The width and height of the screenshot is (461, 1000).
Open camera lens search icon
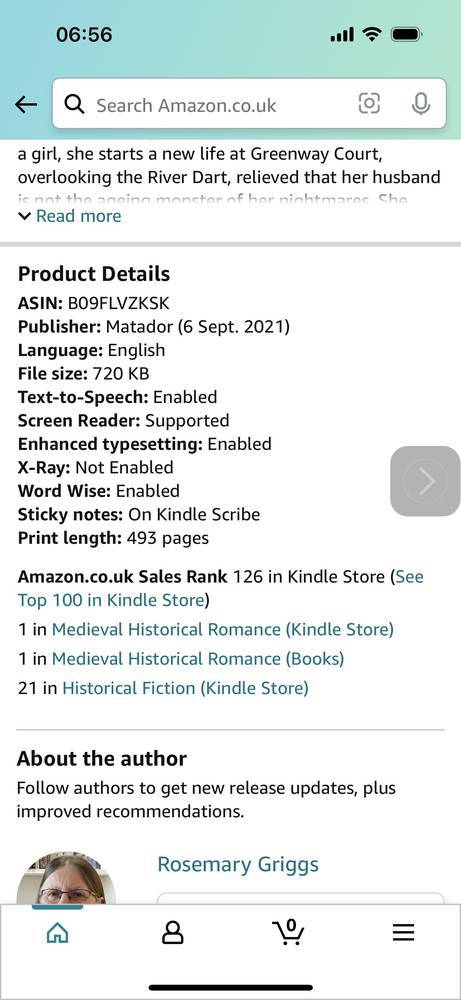click(369, 103)
